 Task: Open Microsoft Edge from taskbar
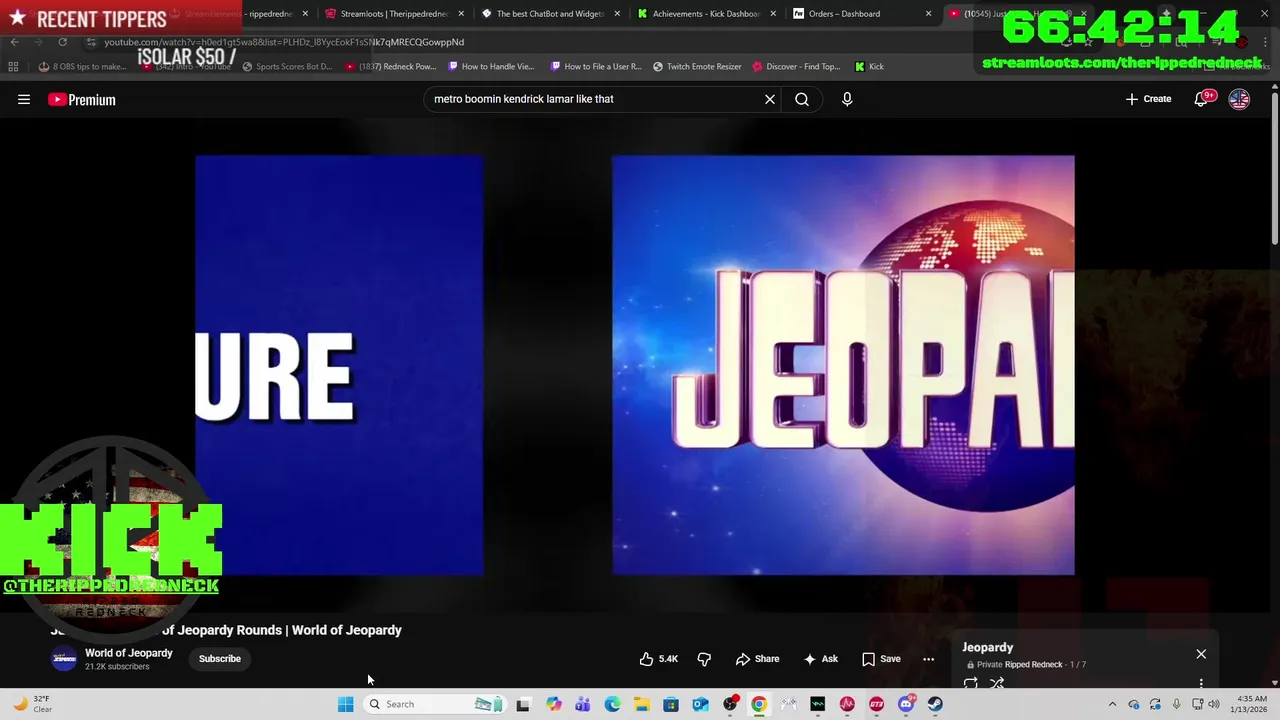pyautogui.click(x=612, y=704)
